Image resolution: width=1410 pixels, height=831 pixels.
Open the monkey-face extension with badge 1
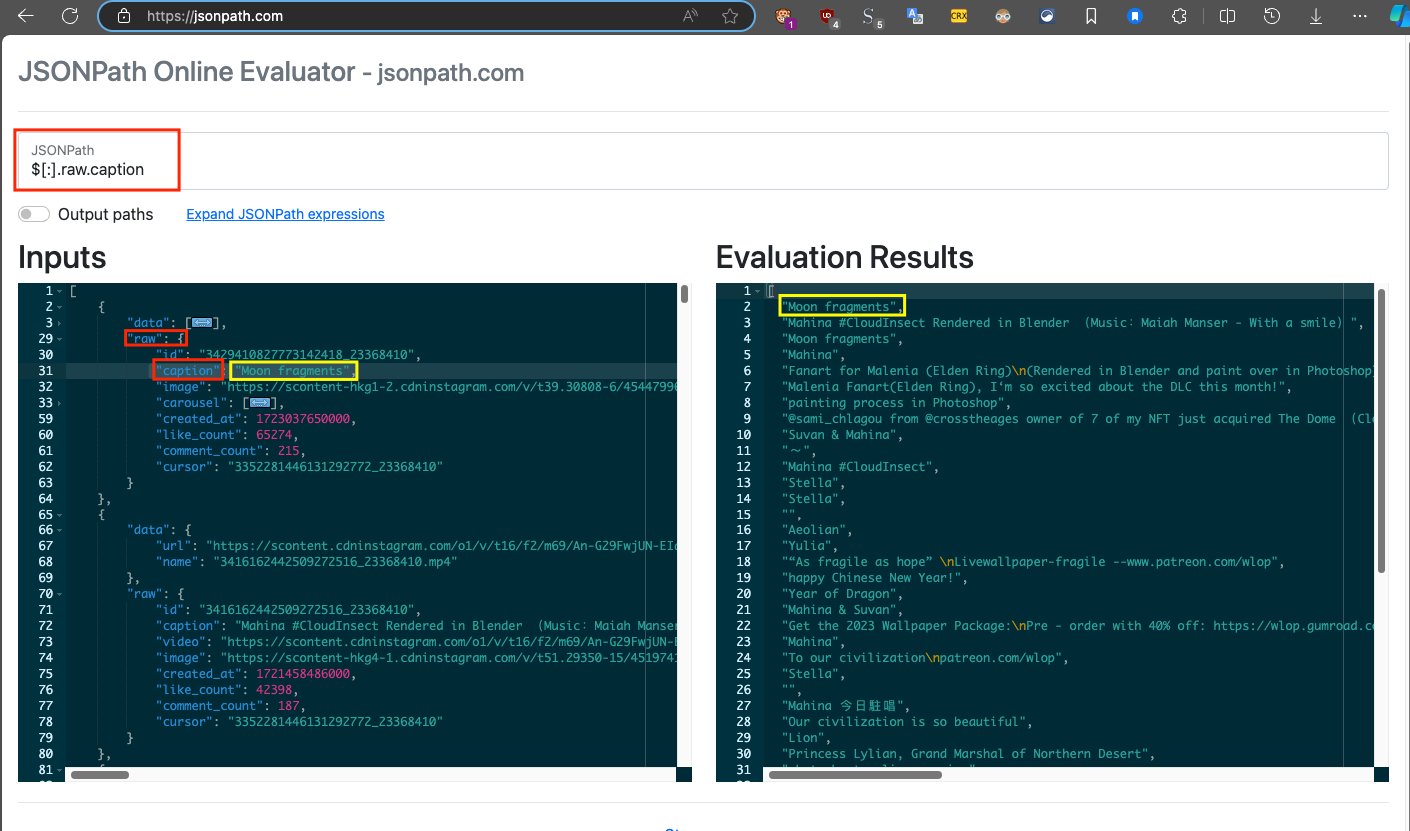pyautogui.click(x=785, y=16)
